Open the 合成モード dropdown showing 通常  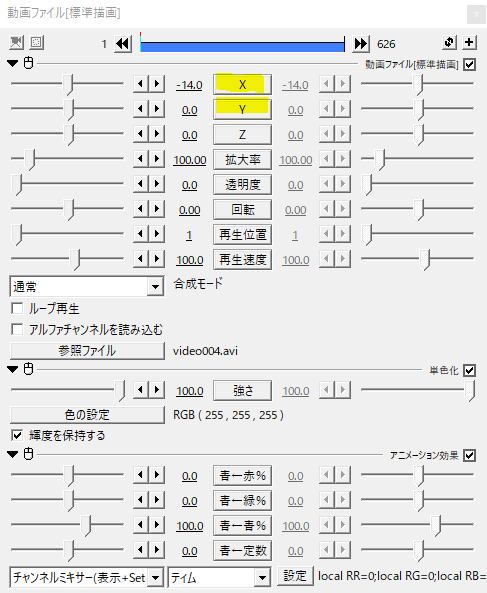coord(87,286)
